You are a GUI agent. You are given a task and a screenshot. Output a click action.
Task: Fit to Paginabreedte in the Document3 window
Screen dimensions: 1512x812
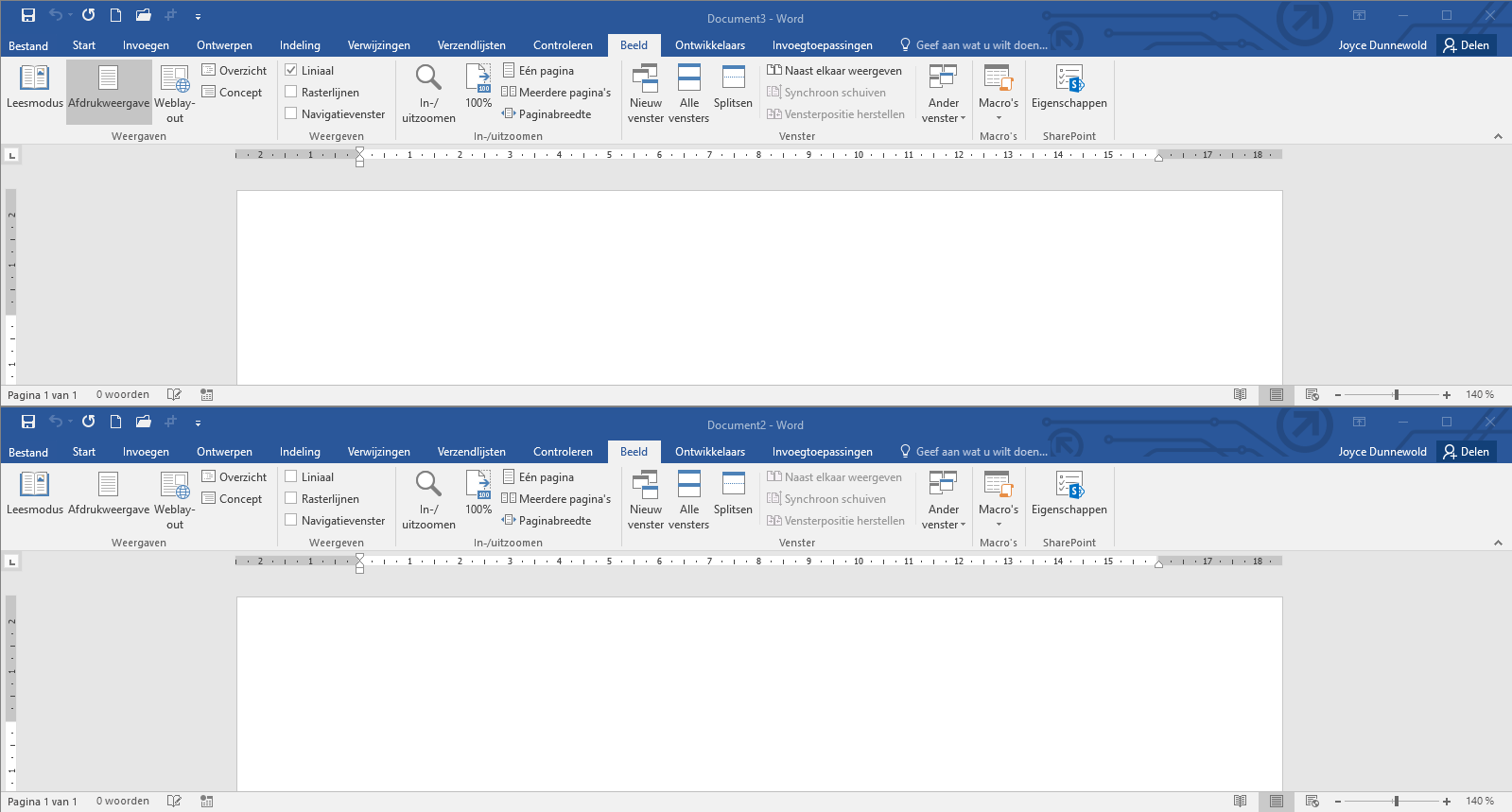[547, 114]
